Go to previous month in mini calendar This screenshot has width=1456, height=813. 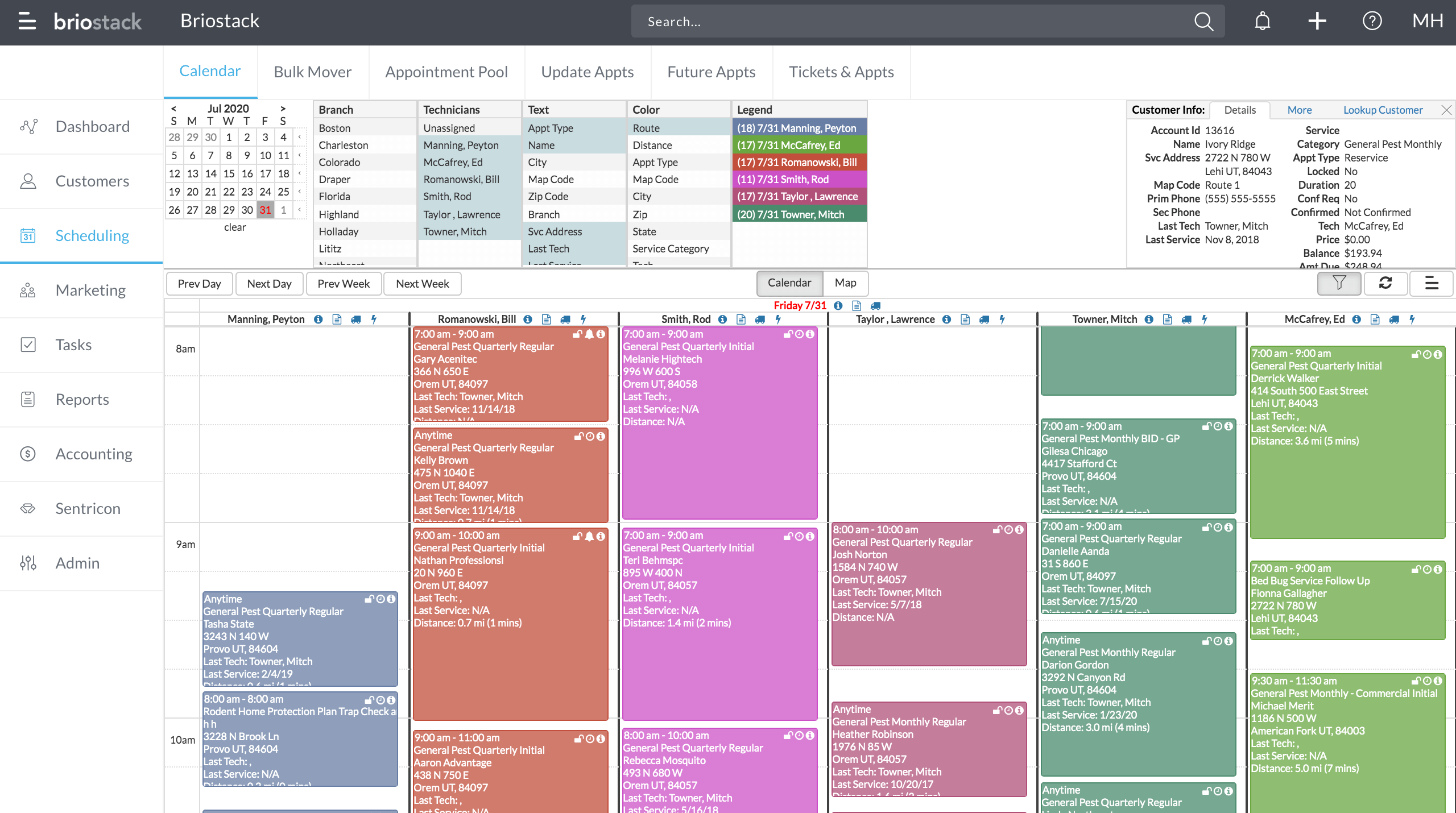coord(173,108)
